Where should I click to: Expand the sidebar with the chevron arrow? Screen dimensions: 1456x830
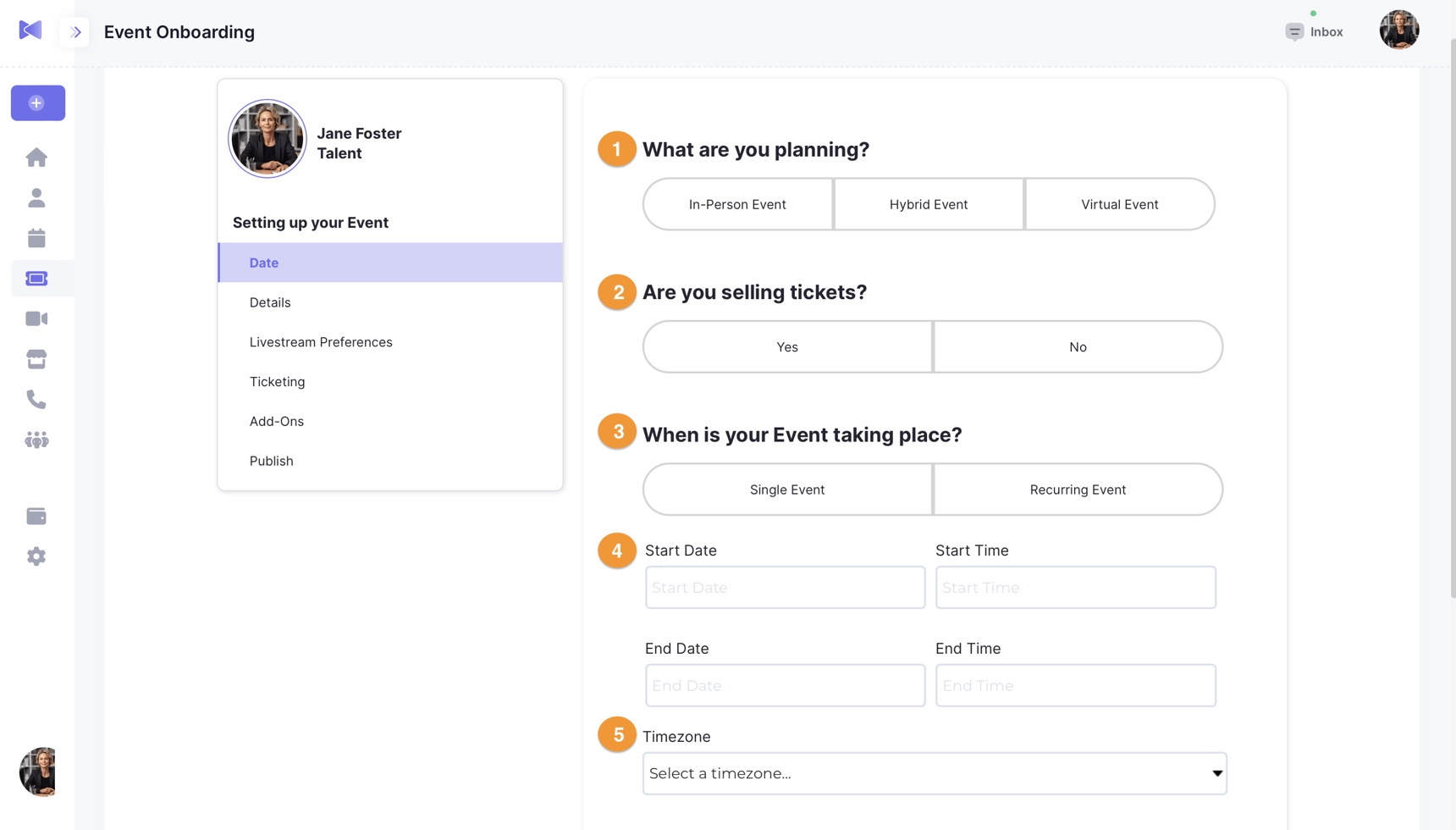click(x=75, y=31)
